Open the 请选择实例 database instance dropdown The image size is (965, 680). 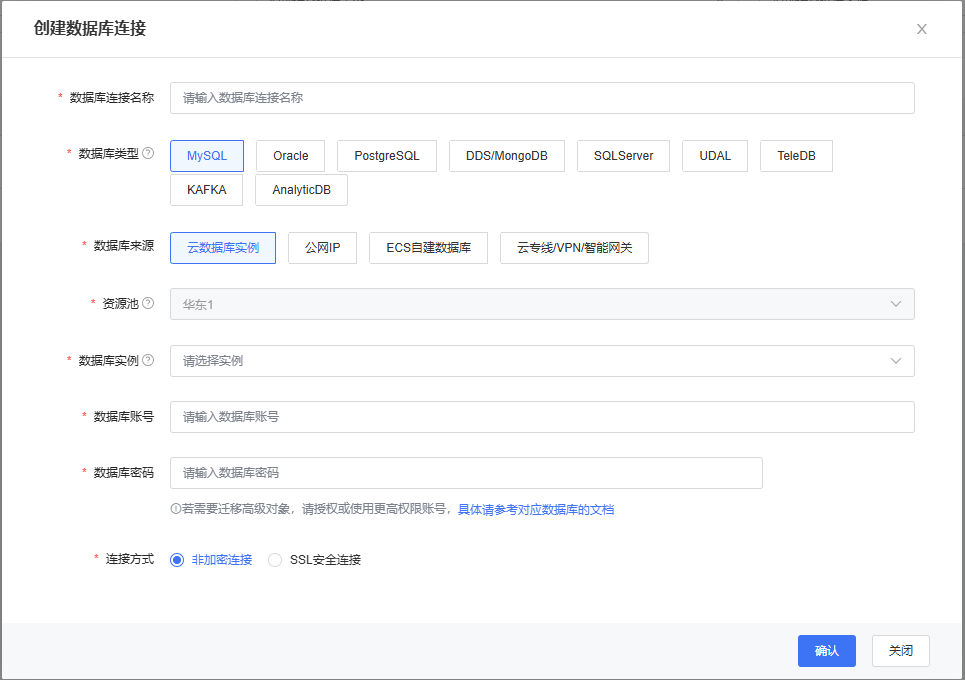(x=542, y=361)
